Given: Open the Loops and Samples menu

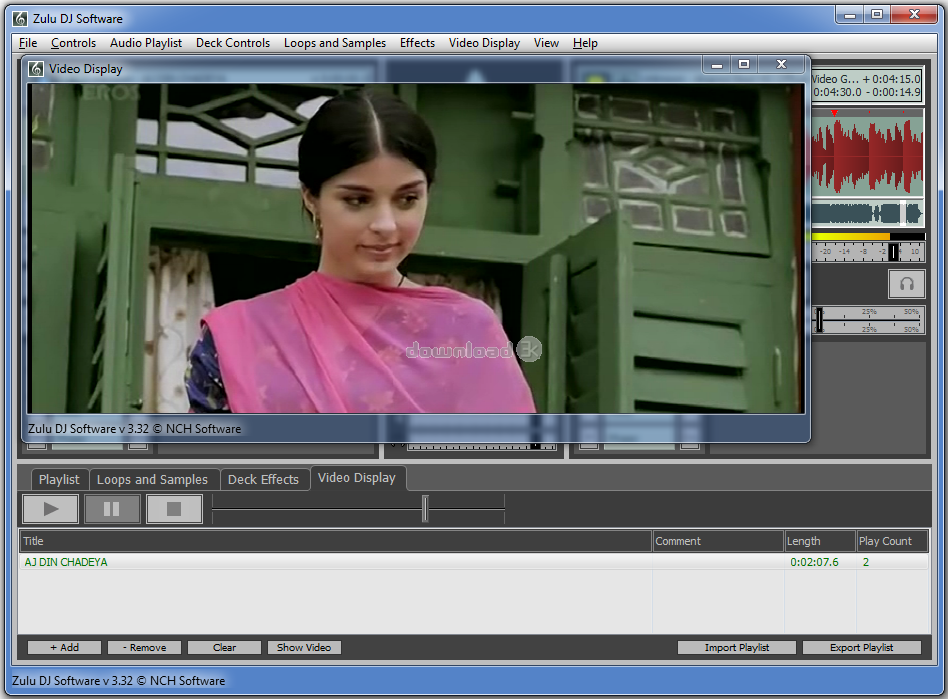Looking at the screenshot, I should [x=335, y=43].
